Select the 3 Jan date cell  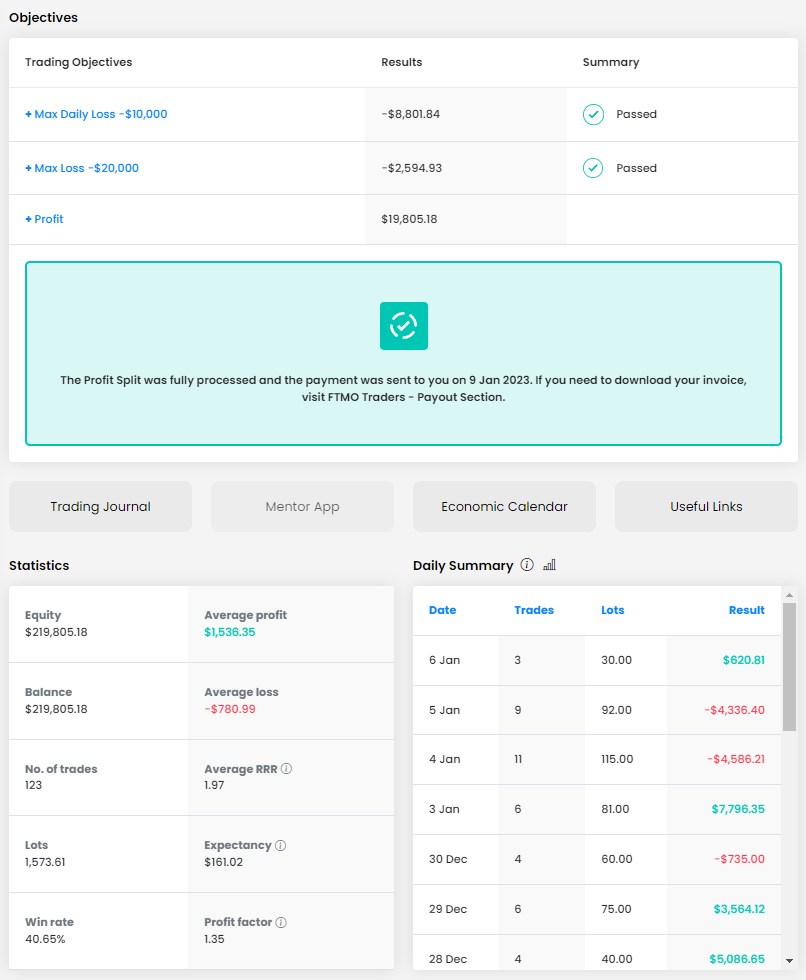[x=444, y=809]
